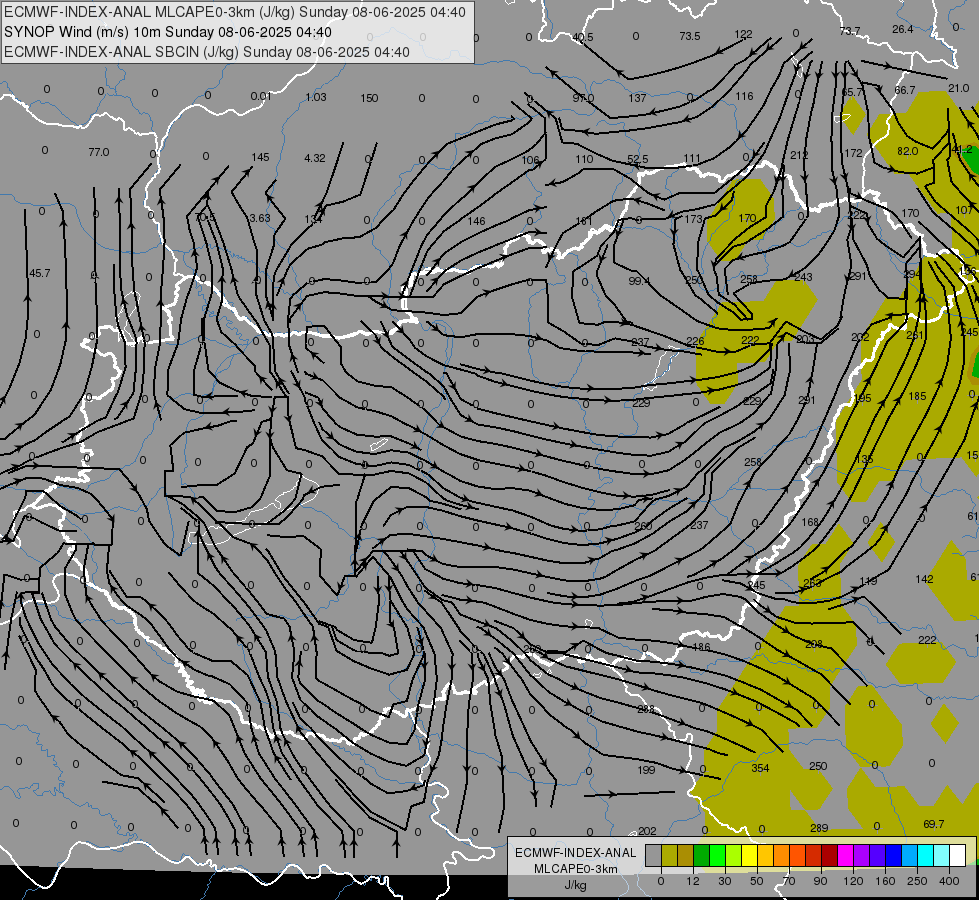Click the map value 185
979x900 pixels.
(917, 396)
